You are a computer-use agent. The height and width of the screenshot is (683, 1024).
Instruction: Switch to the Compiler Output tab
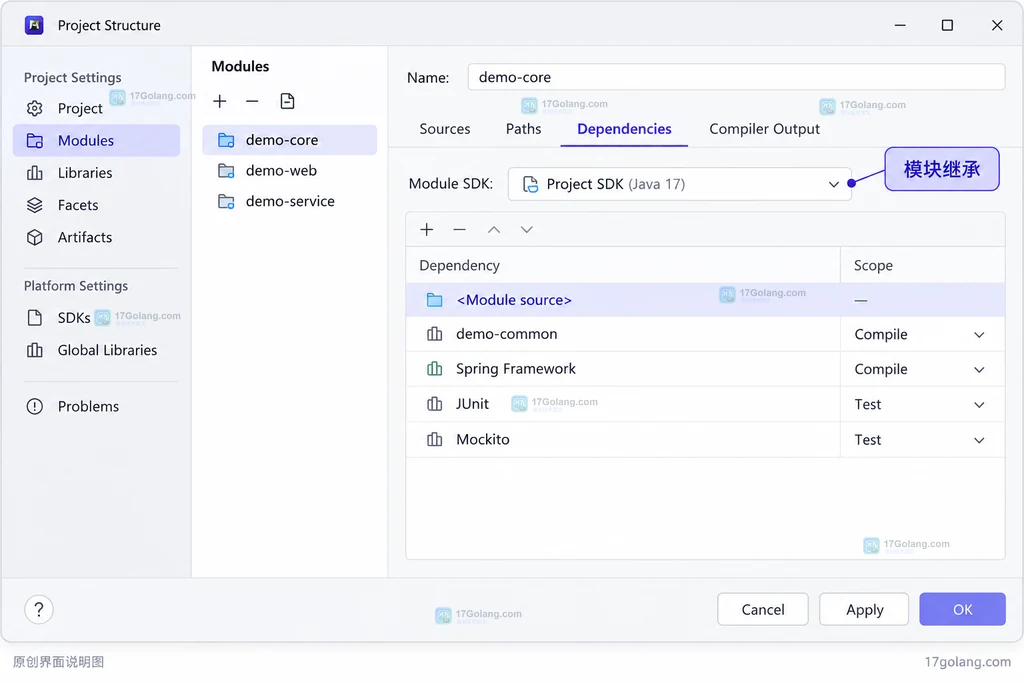click(765, 129)
